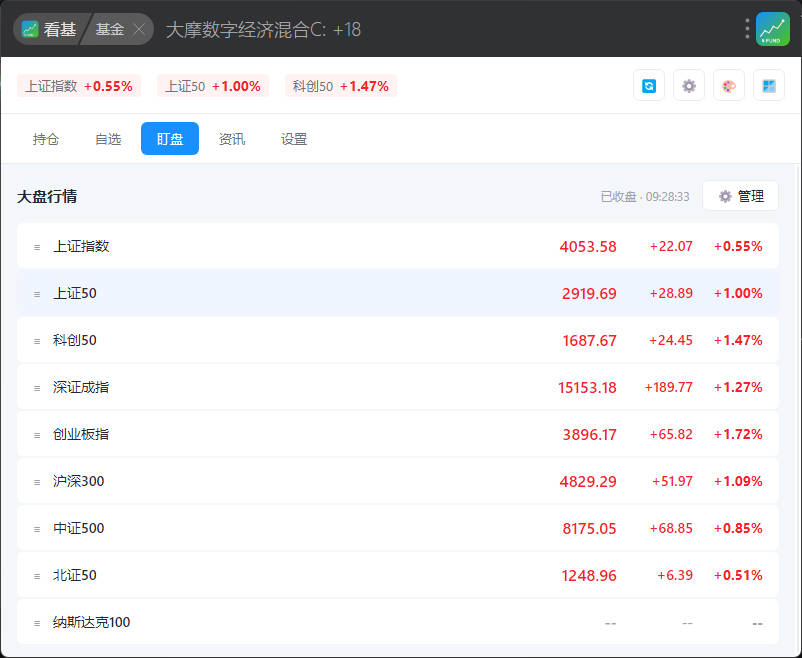802x658 pixels.
Task: Click the percentage +0.85%
Action: pos(738,529)
